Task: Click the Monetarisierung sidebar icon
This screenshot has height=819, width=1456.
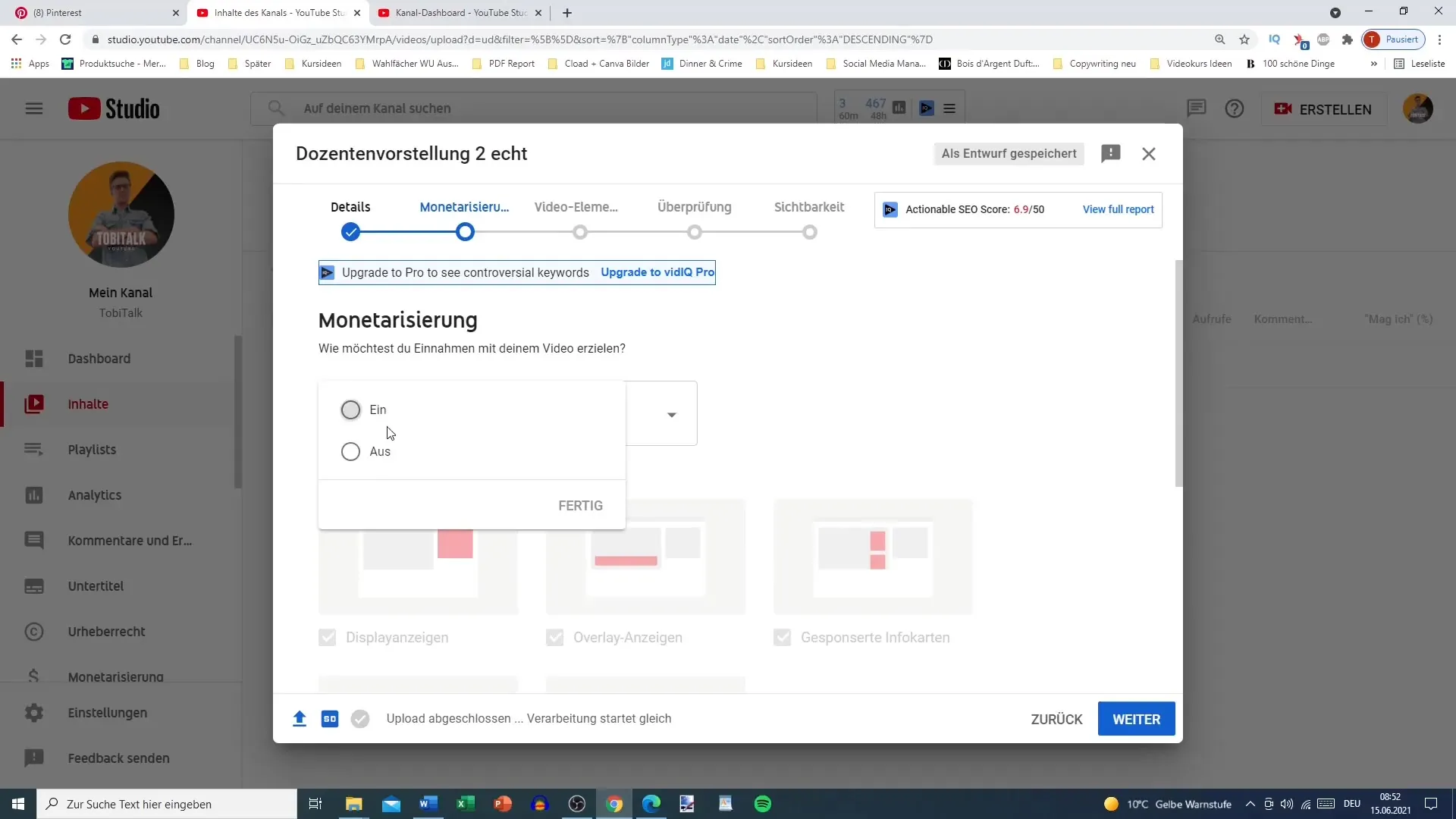Action: click(x=33, y=676)
